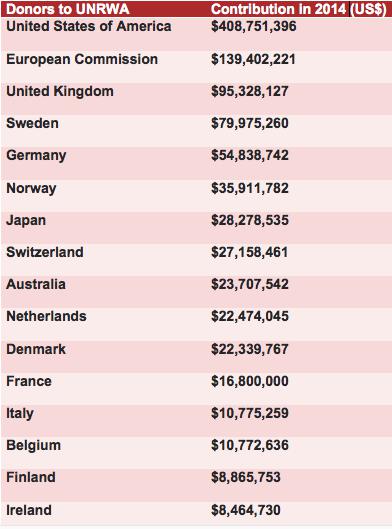The image size is (392, 529).
Task: Click the Japan donor entry
Action: pyautogui.click(x=26, y=221)
